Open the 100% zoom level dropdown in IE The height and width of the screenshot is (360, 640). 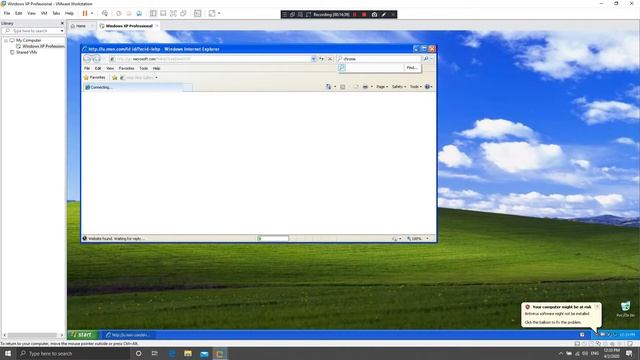tap(427, 238)
